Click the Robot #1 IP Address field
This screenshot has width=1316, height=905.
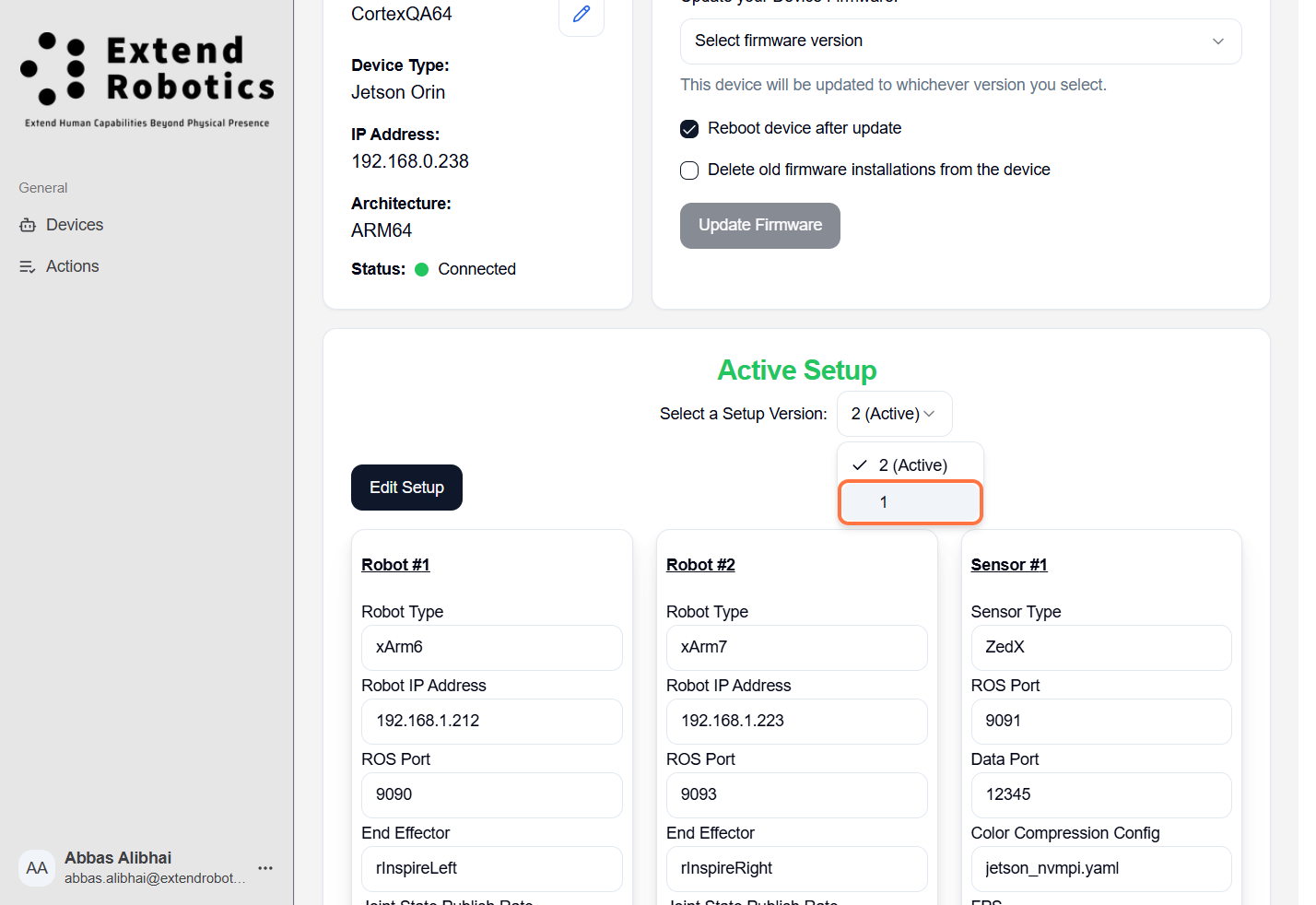click(x=492, y=721)
